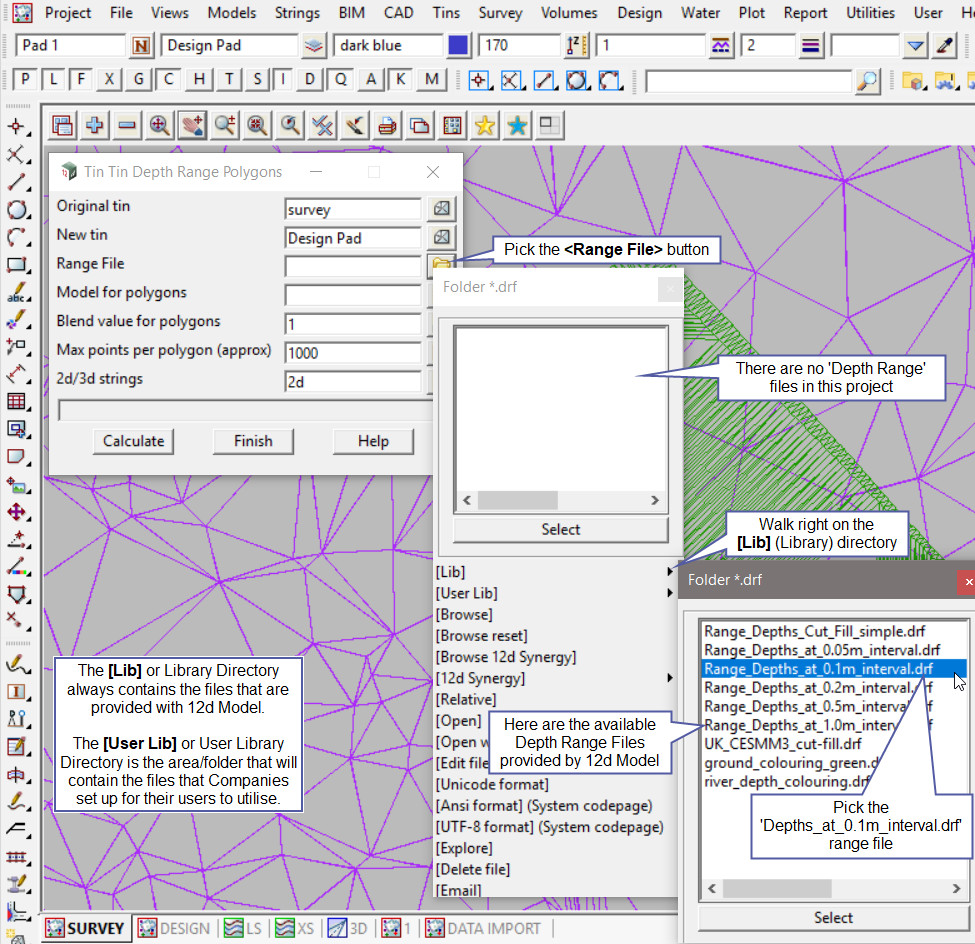Select the pan hand tool
This screenshot has height=944, width=975.
tap(191, 125)
